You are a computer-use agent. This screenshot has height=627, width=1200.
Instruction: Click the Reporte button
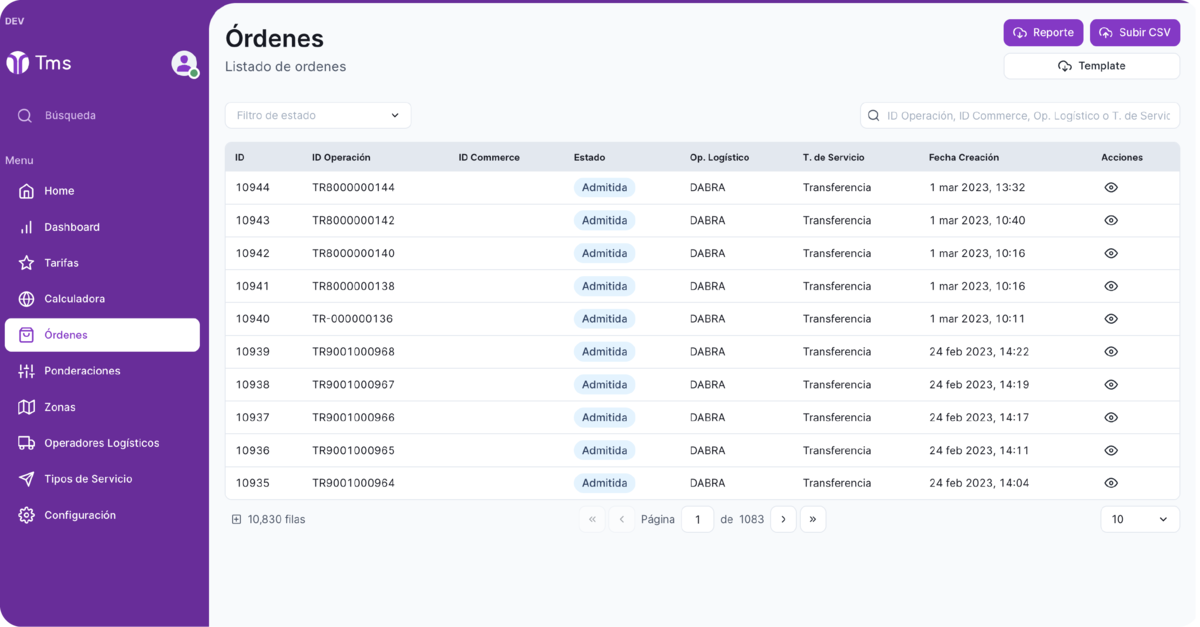tap(1043, 33)
